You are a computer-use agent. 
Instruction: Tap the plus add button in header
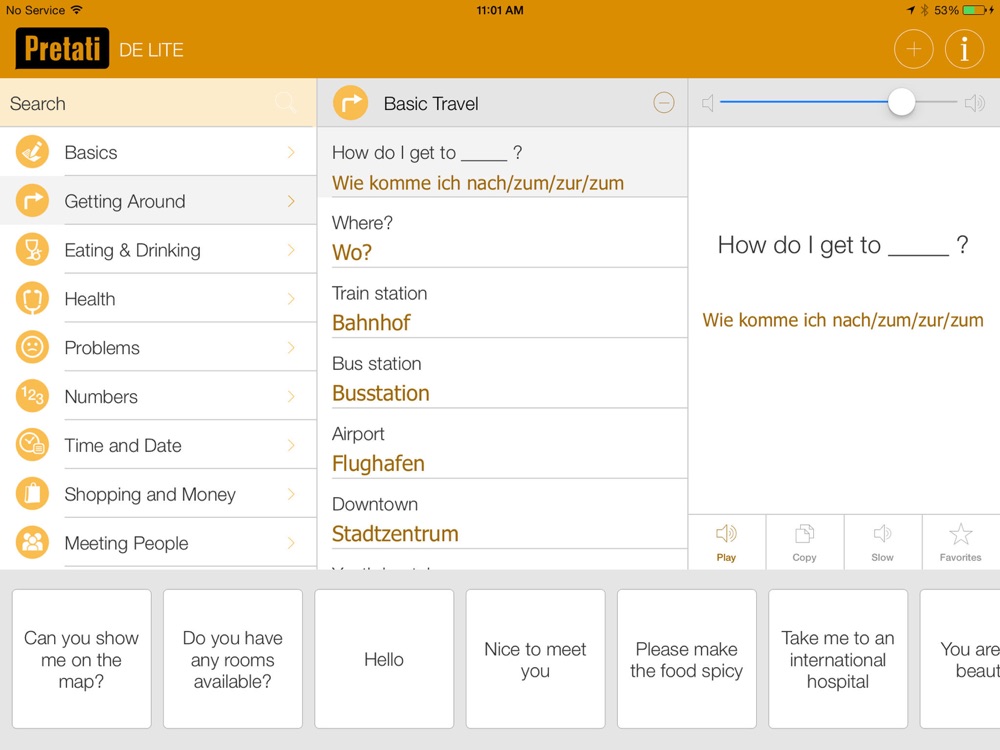coord(913,49)
